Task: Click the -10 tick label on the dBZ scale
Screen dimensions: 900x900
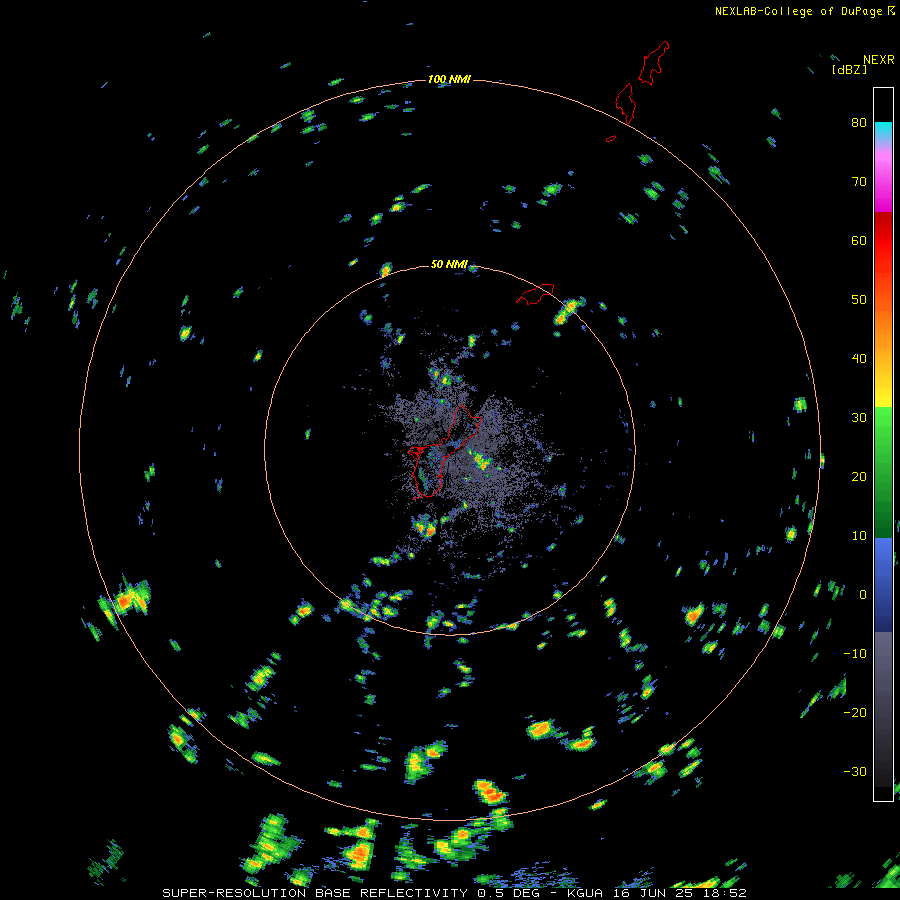Action: point(855,654)
